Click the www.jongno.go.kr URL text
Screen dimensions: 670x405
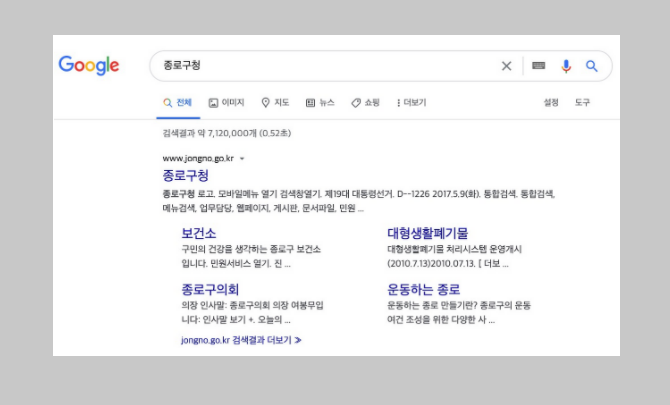(198, 158)
